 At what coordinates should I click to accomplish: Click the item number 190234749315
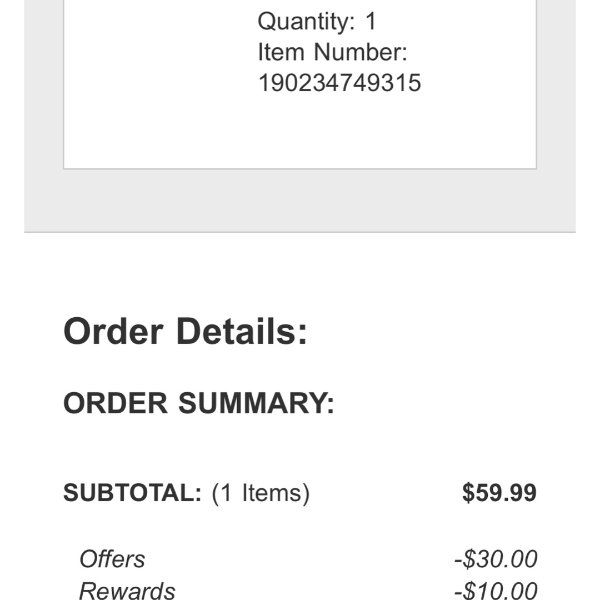(x=339, y=83)
